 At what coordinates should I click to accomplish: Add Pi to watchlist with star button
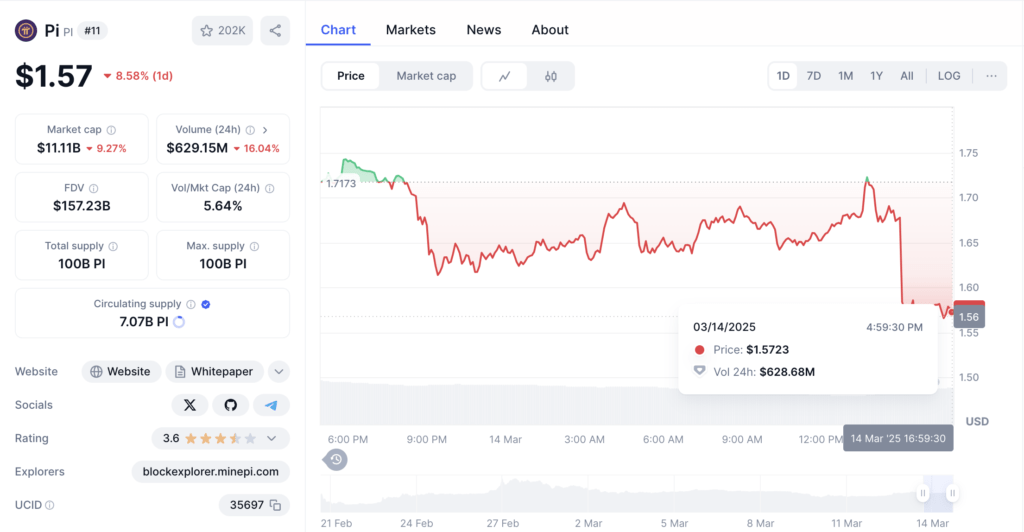(222, 31)
